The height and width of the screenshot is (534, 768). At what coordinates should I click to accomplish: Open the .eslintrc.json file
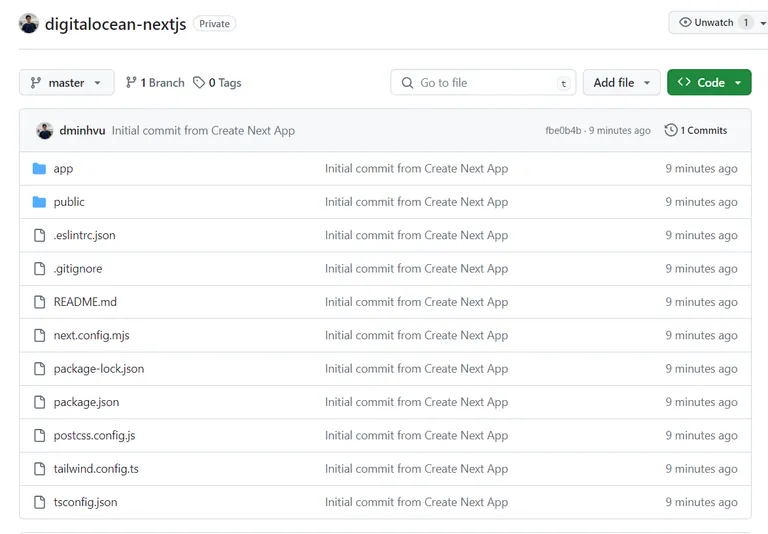[85, 235]
